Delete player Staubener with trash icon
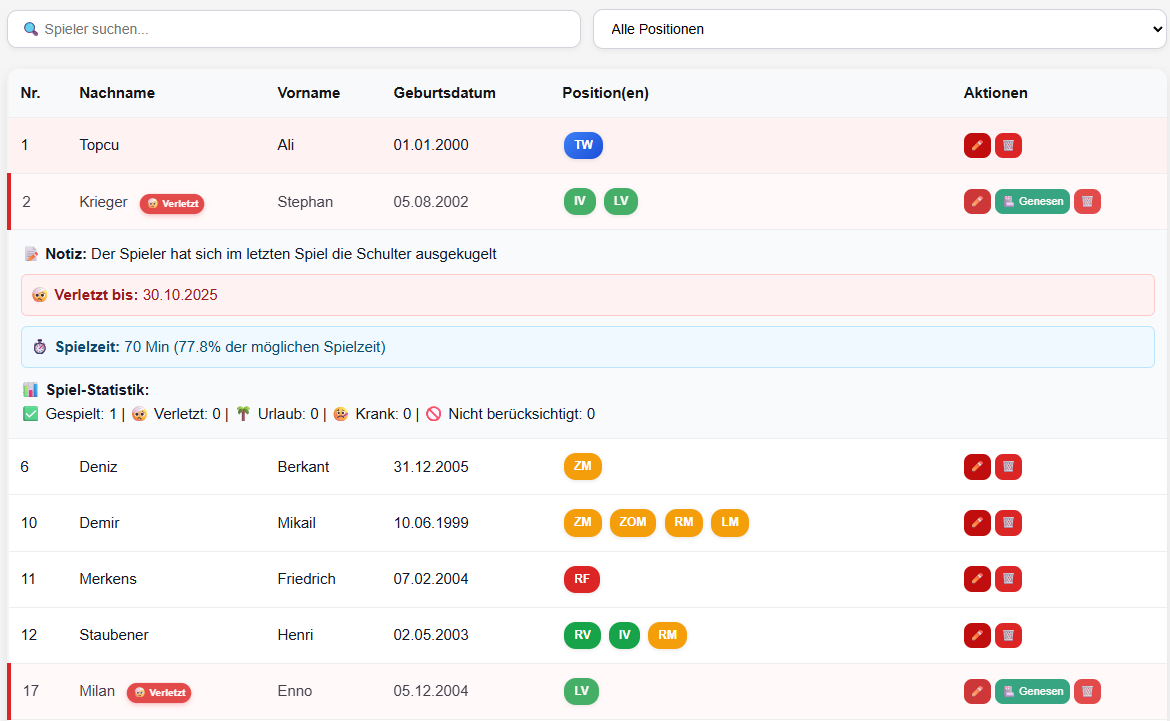Image resolution: width=1170 pixels, height=721 pixels. click(1008, 635)
